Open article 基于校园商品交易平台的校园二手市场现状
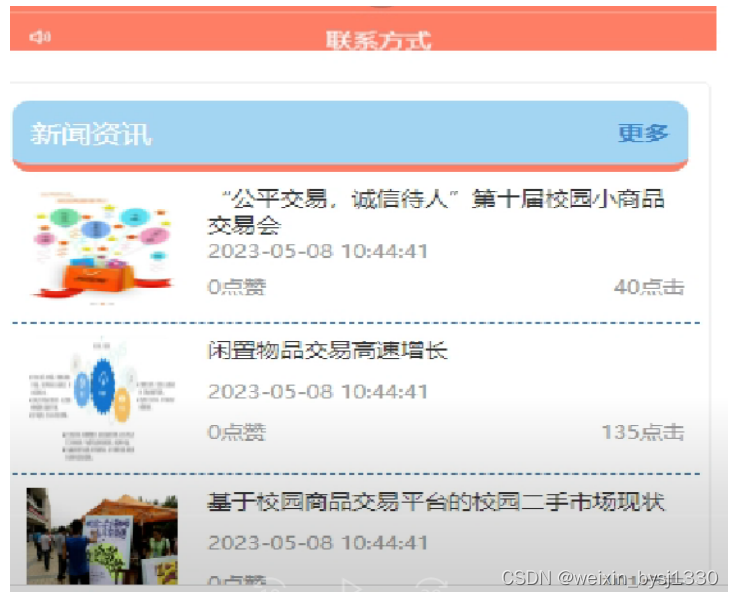Screen dimensions: 734x598 [x=436, y=502]
